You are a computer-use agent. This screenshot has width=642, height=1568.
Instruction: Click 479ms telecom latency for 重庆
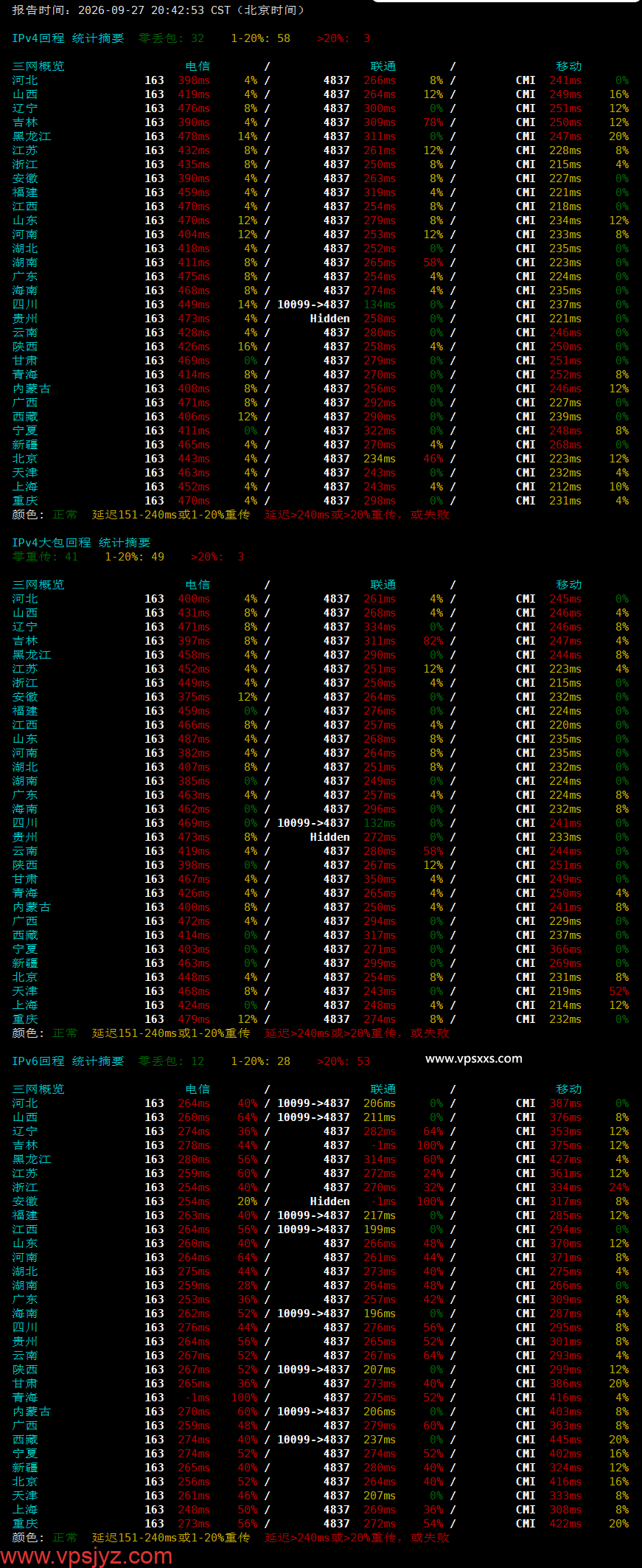194,1019
